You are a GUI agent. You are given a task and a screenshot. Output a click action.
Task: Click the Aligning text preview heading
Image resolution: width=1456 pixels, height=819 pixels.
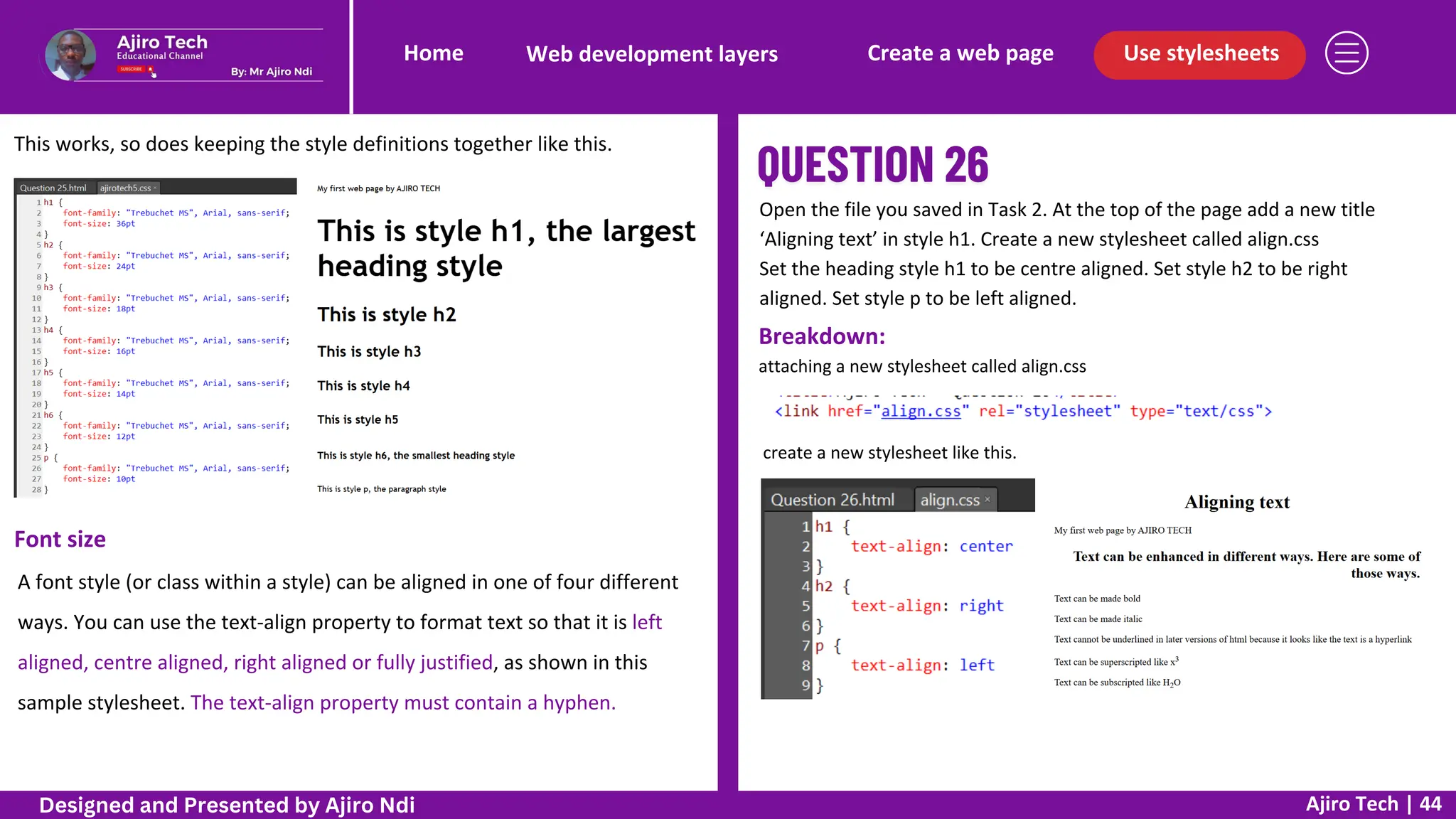tap(1236, 502)
